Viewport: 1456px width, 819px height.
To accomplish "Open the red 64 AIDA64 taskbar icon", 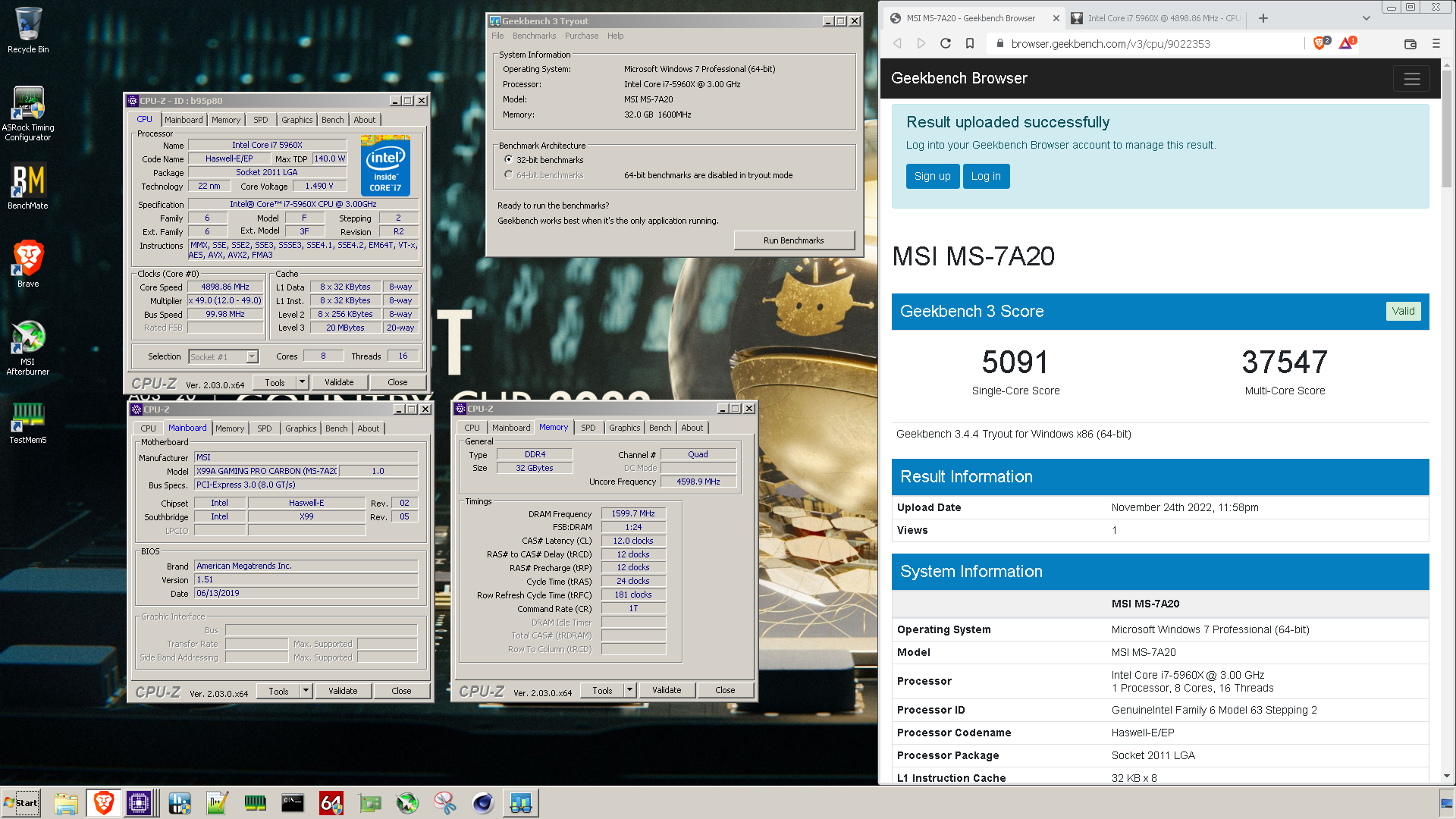I will pos(331,803).
